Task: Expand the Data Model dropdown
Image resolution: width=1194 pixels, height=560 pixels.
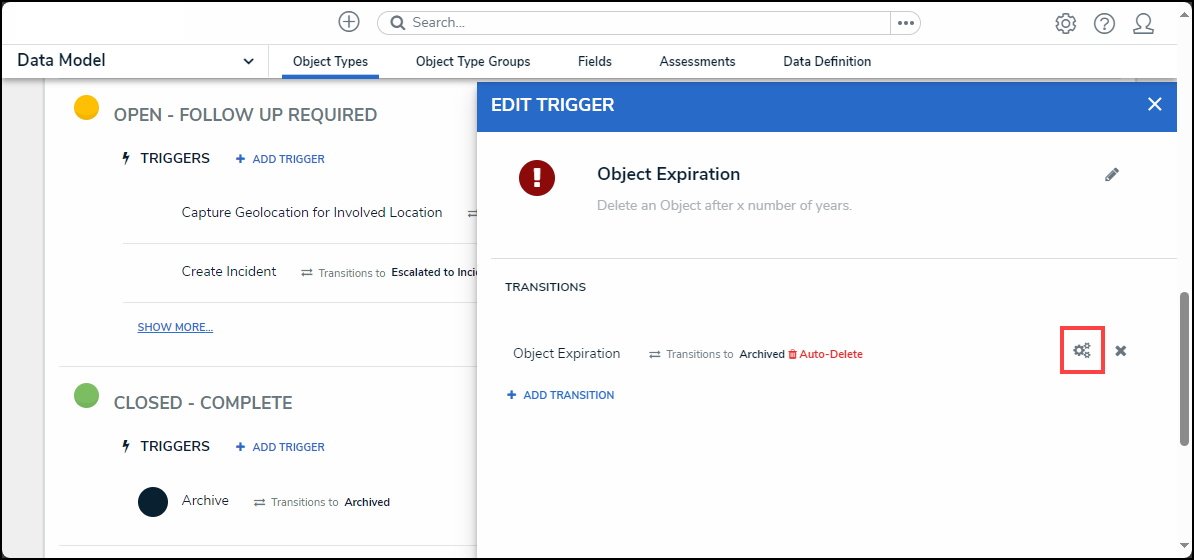Action: [x=248, y=61]
